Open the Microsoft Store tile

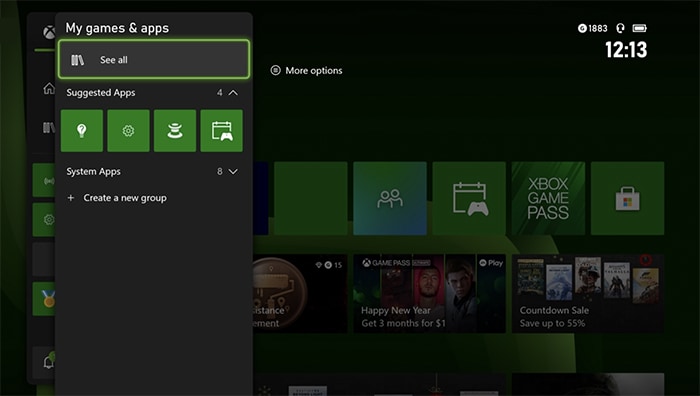point(627,198)
